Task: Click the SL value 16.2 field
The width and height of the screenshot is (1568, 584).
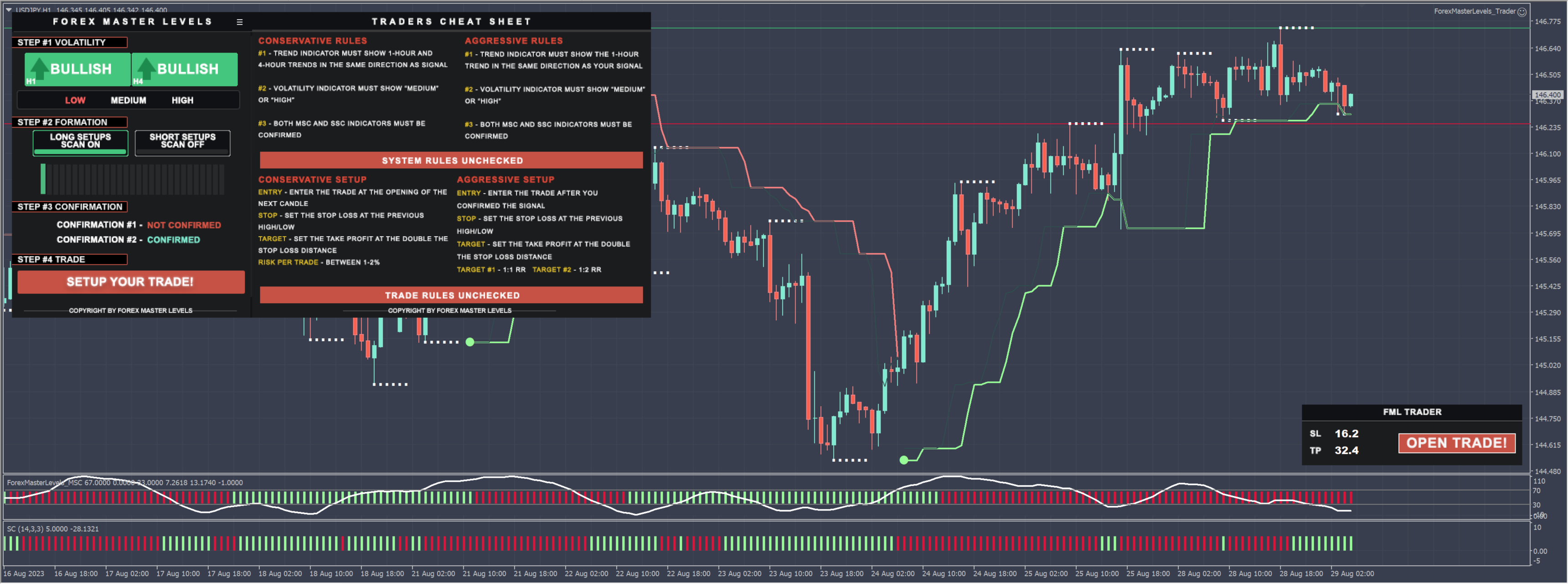Action: 1346,434
